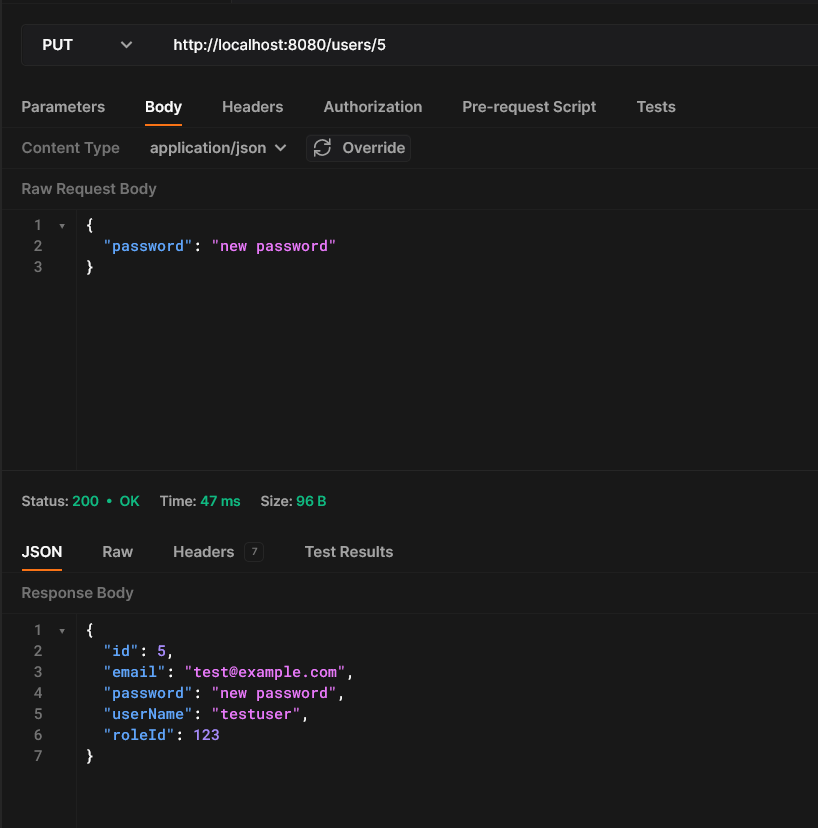Screen dimensions: 818x828
Task: Open the request Headers tab
Action: [x=252, y=107]
